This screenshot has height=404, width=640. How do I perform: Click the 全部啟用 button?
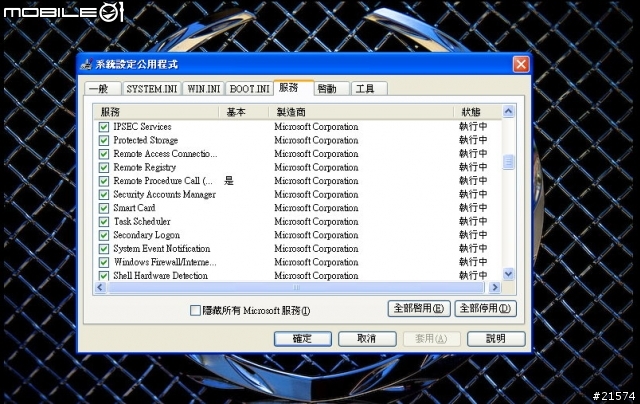point(419,309)
